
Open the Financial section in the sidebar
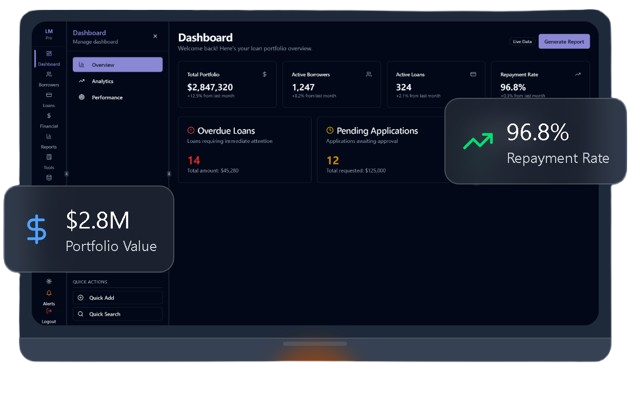49,120
